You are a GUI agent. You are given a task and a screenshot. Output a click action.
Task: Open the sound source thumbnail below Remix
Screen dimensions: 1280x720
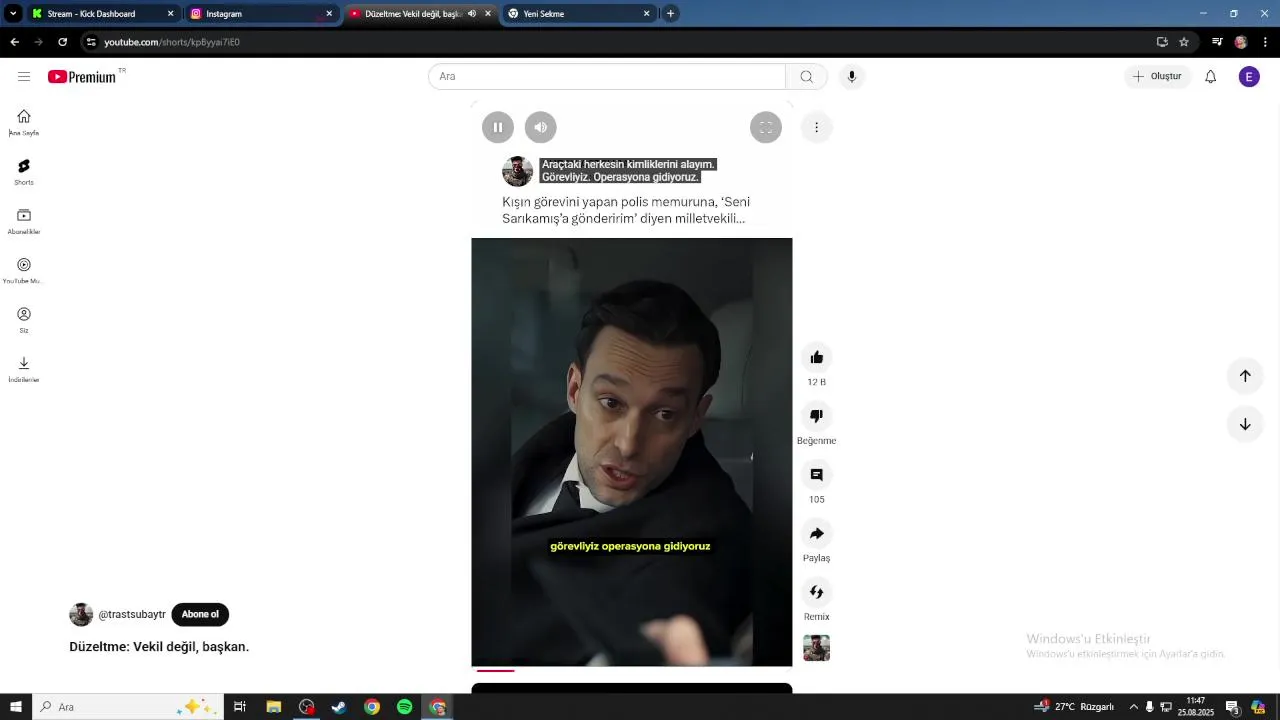coord(817,648)
